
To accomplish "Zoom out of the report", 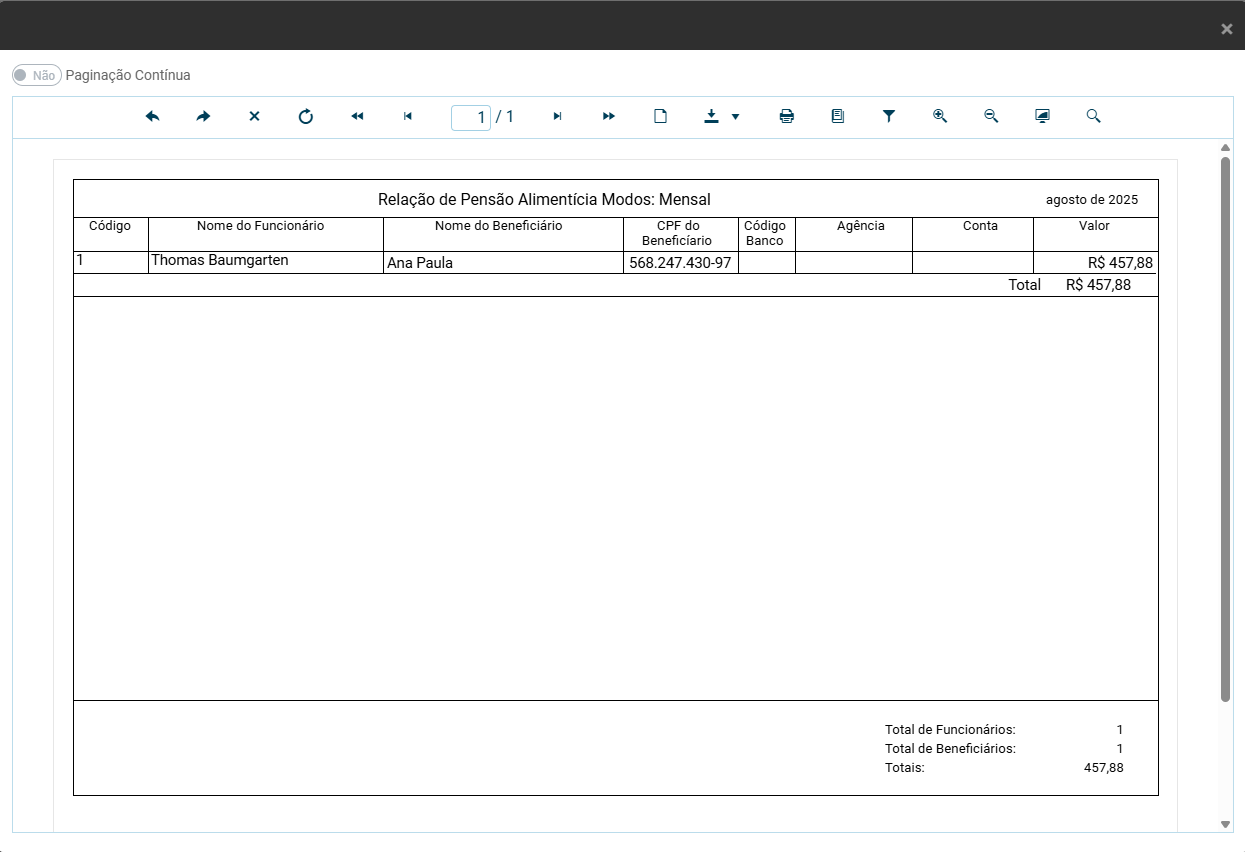I will [x=991, y=117].
